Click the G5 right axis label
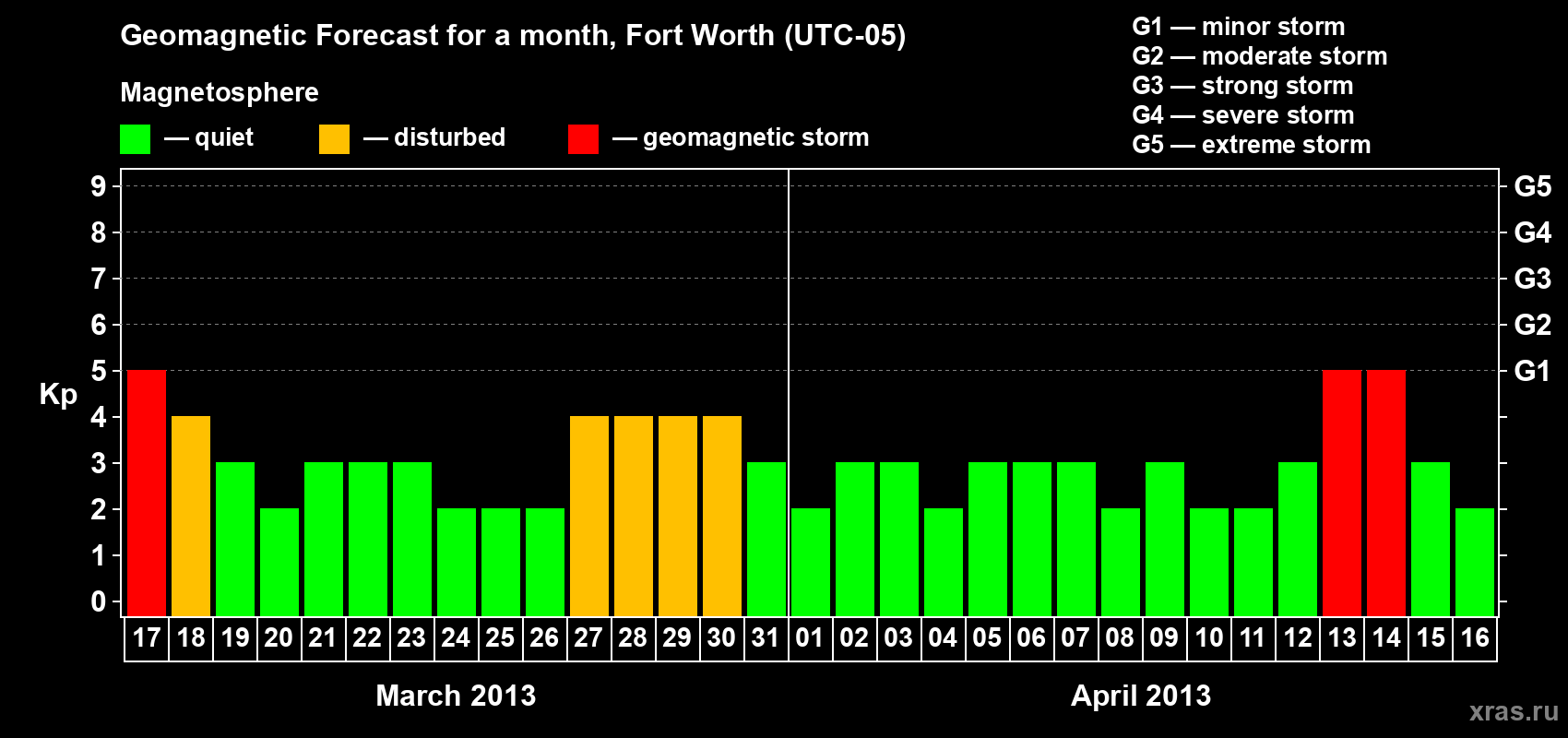Image resolution: width=1568 pixels, height=738 pixels. [1533, 186]
